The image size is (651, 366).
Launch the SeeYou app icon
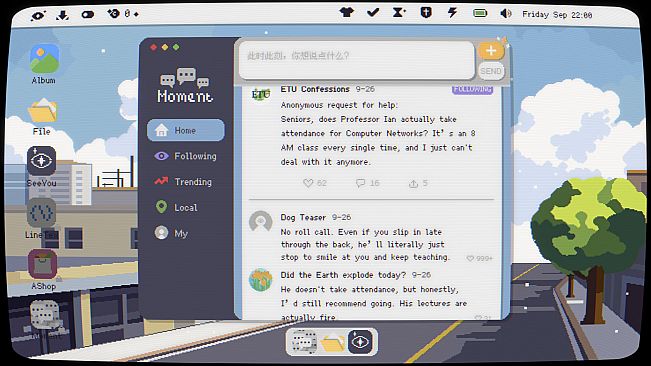click(42, 161)
